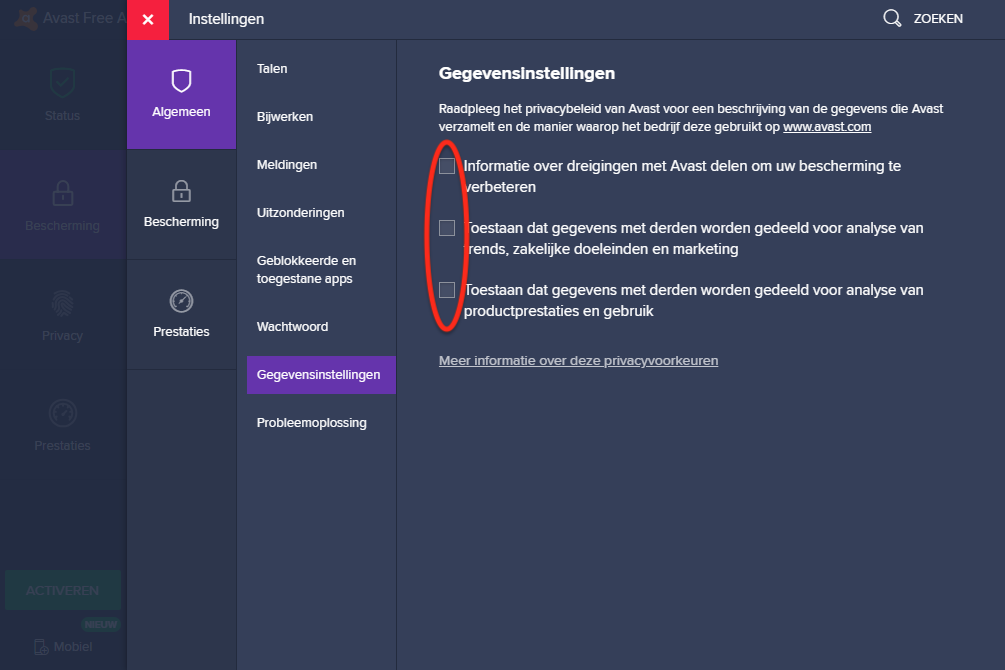The height and width of the screenshot is (670, 1005).
Task: Open the Bescherming padlock section
Action: point(181,191)
